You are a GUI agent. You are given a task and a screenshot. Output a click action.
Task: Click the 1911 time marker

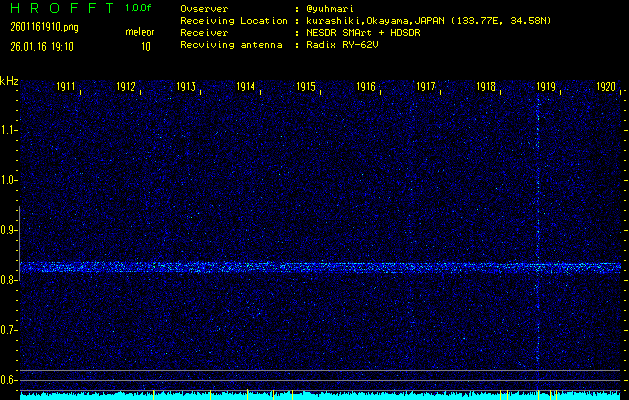tap(67, 87)
